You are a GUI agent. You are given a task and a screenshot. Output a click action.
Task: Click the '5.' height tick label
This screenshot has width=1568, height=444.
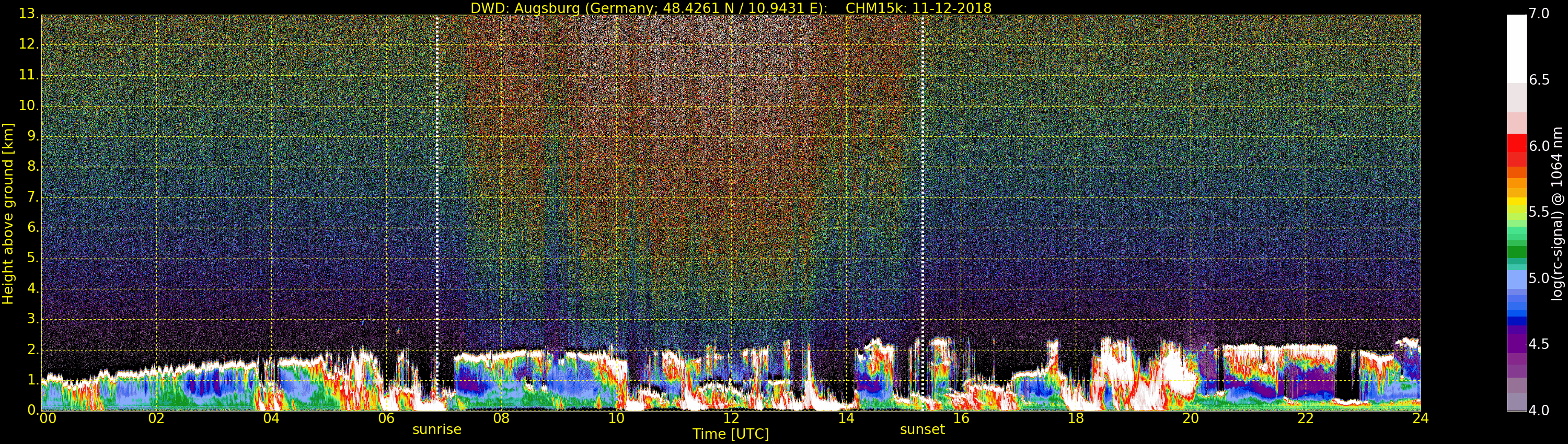click(33, 258)
